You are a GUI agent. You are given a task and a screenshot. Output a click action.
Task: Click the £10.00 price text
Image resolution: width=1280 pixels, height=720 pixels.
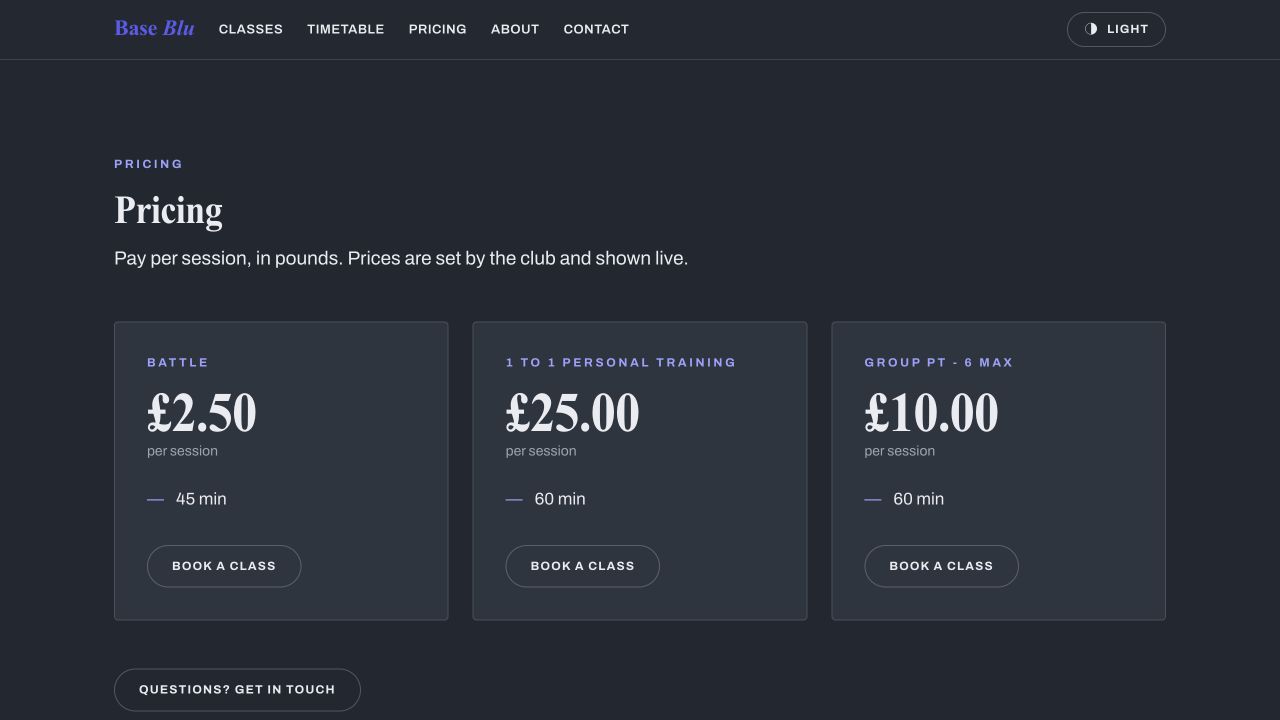(x=931, y=413)
